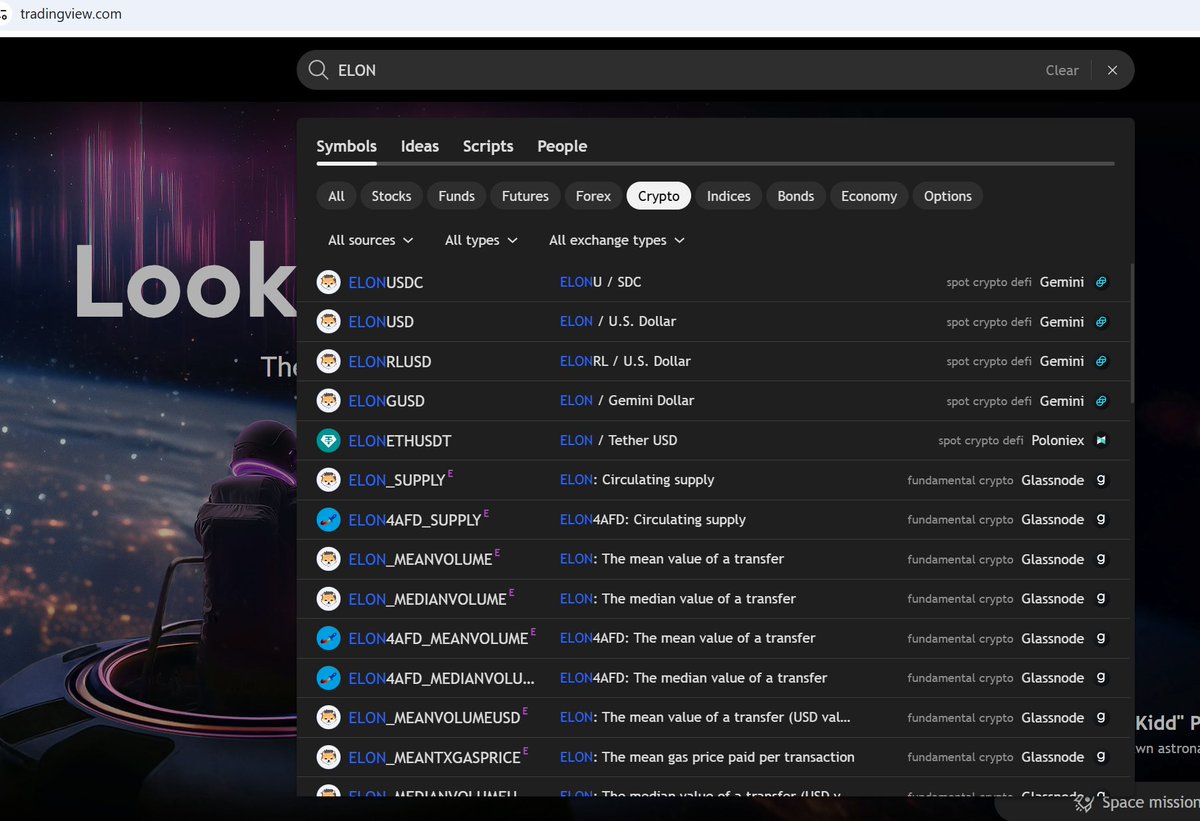
Task: Close the search dialog with X
Action: [1112, 70]
